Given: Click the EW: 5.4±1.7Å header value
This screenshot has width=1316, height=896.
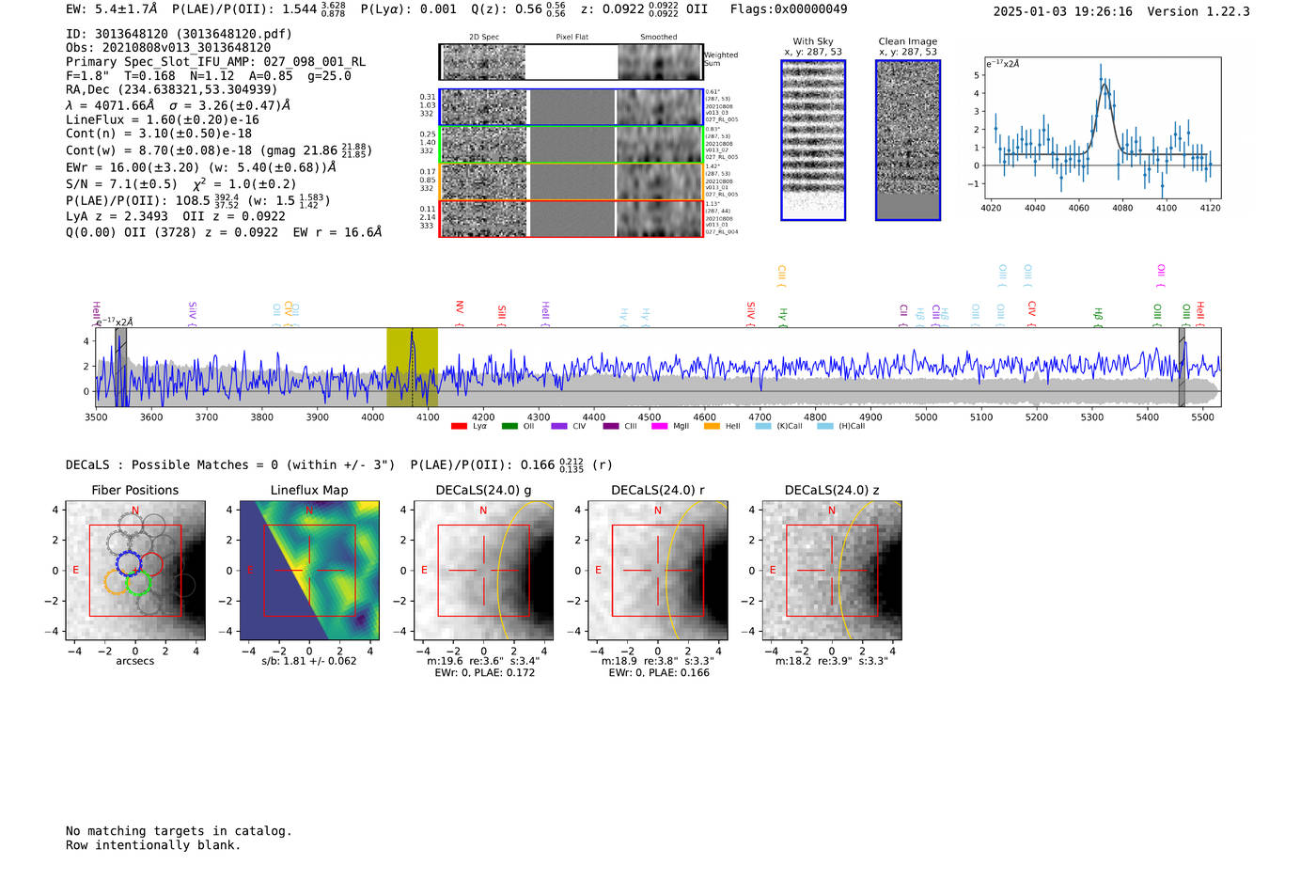Looking at the screenshot, I should click(x=112, y=9).
